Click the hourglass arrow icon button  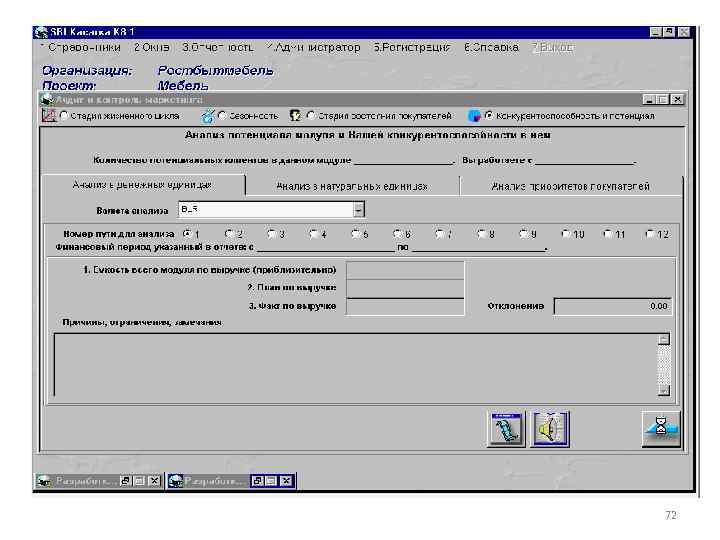661,429
